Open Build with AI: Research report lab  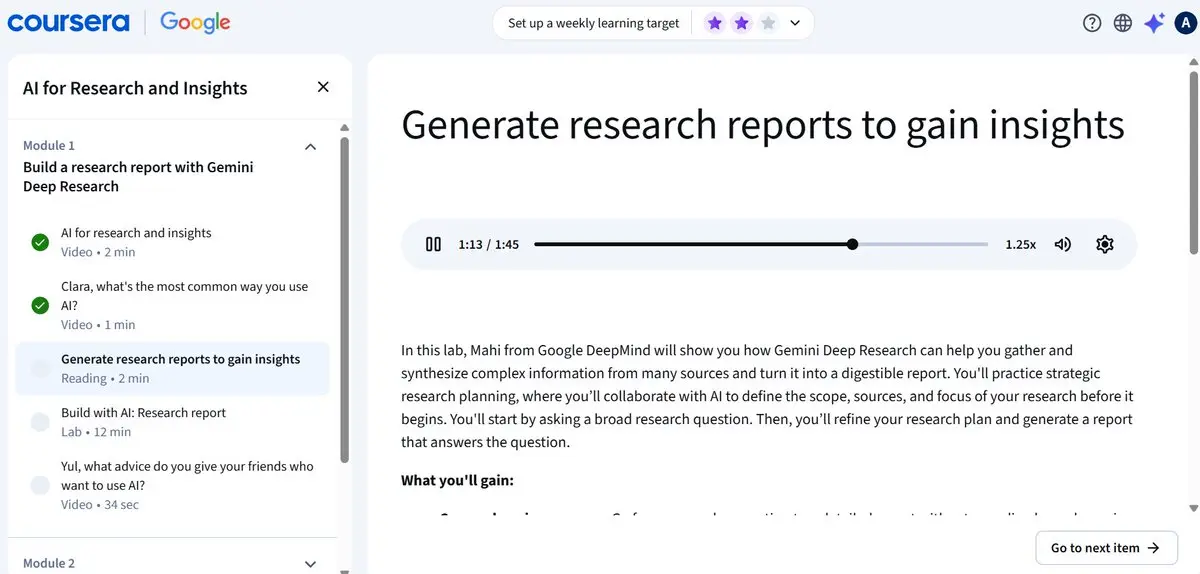[x=172, y=422]
